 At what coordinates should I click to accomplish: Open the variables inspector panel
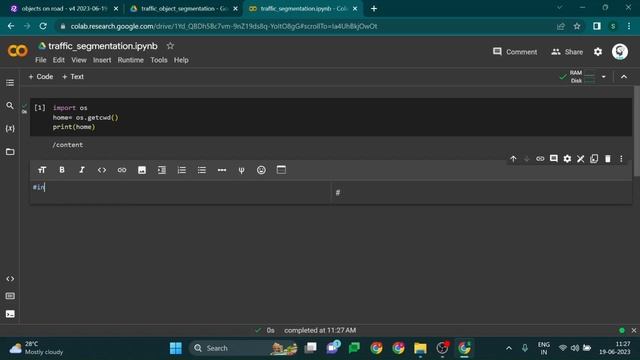pyautogui.click(x=10, y=129)
